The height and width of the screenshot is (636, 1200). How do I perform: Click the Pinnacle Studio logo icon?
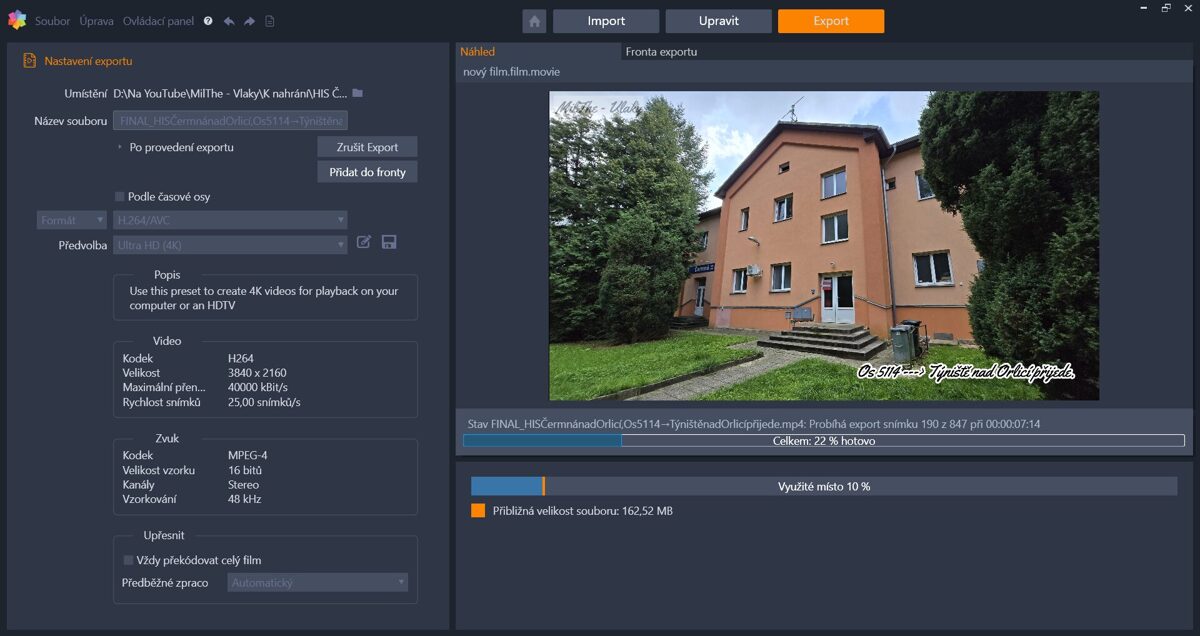coord(17,20)
